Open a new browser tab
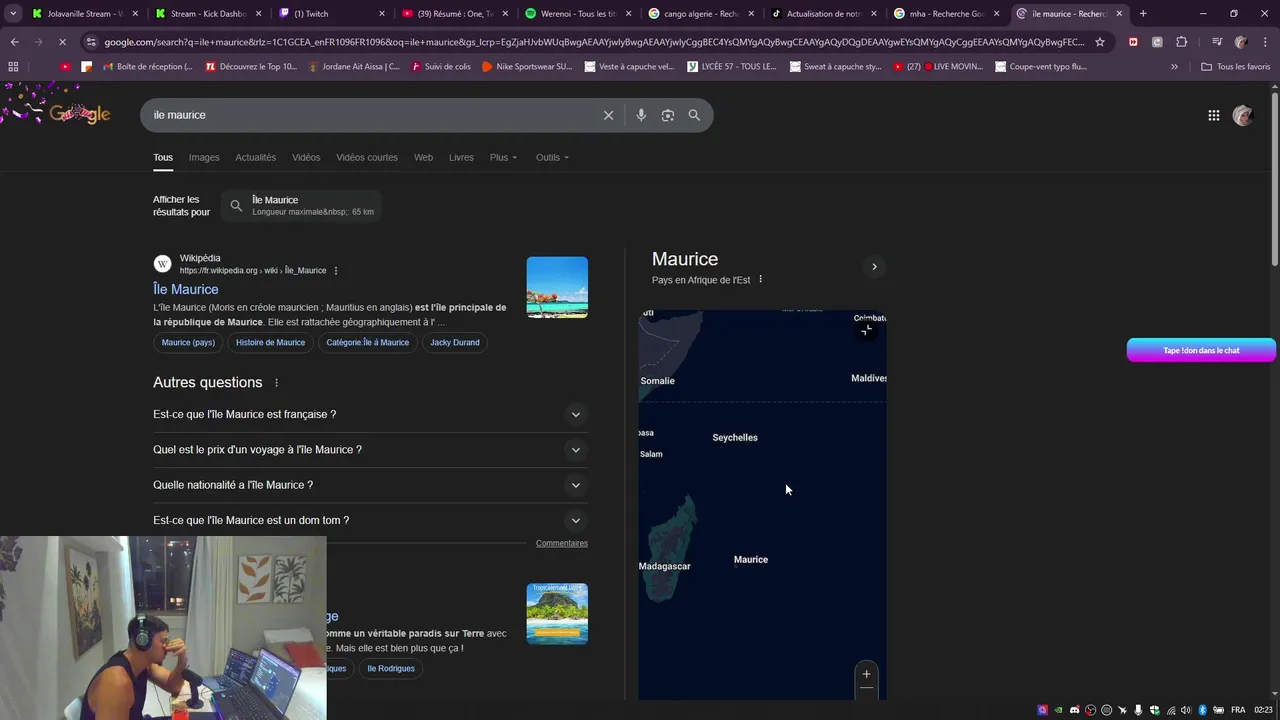The width and height of the screenshot is (1280, 720). [x=1143, y=14]
